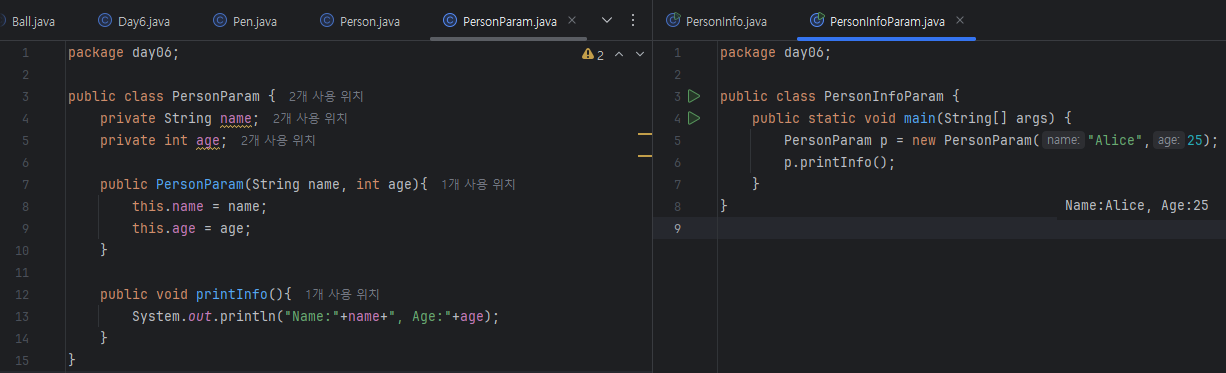
Task: Click PersonParam.java class file icon
Action: coord(450,20)
